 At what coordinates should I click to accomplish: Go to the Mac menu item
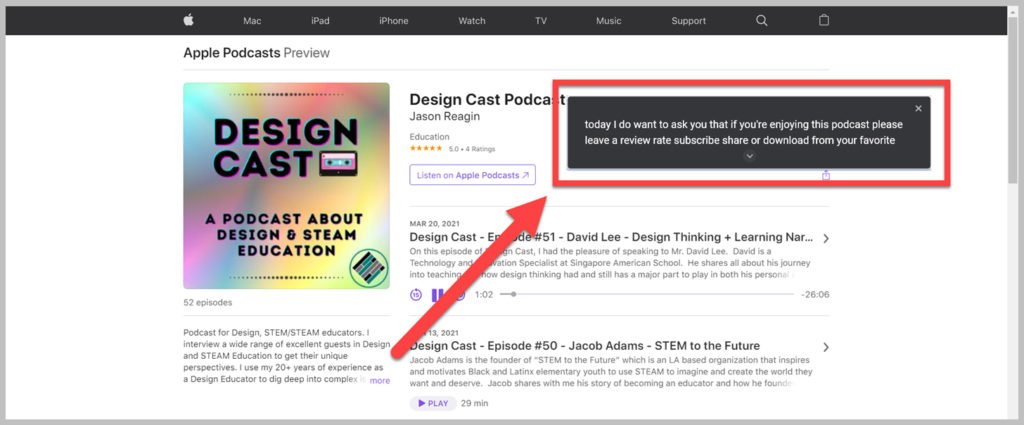pos(252,21)
